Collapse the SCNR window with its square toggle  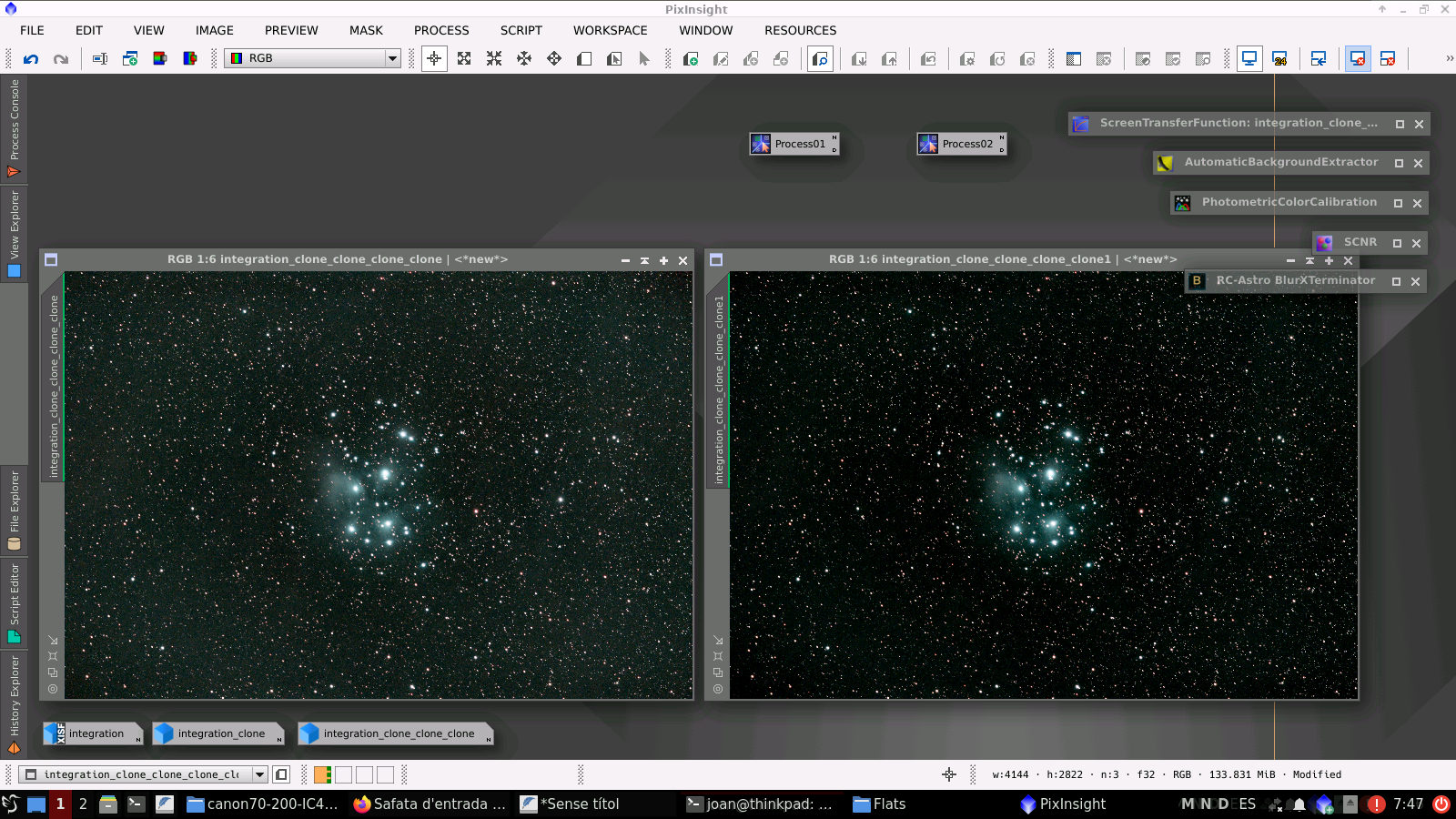click(x=1396, y=242)
